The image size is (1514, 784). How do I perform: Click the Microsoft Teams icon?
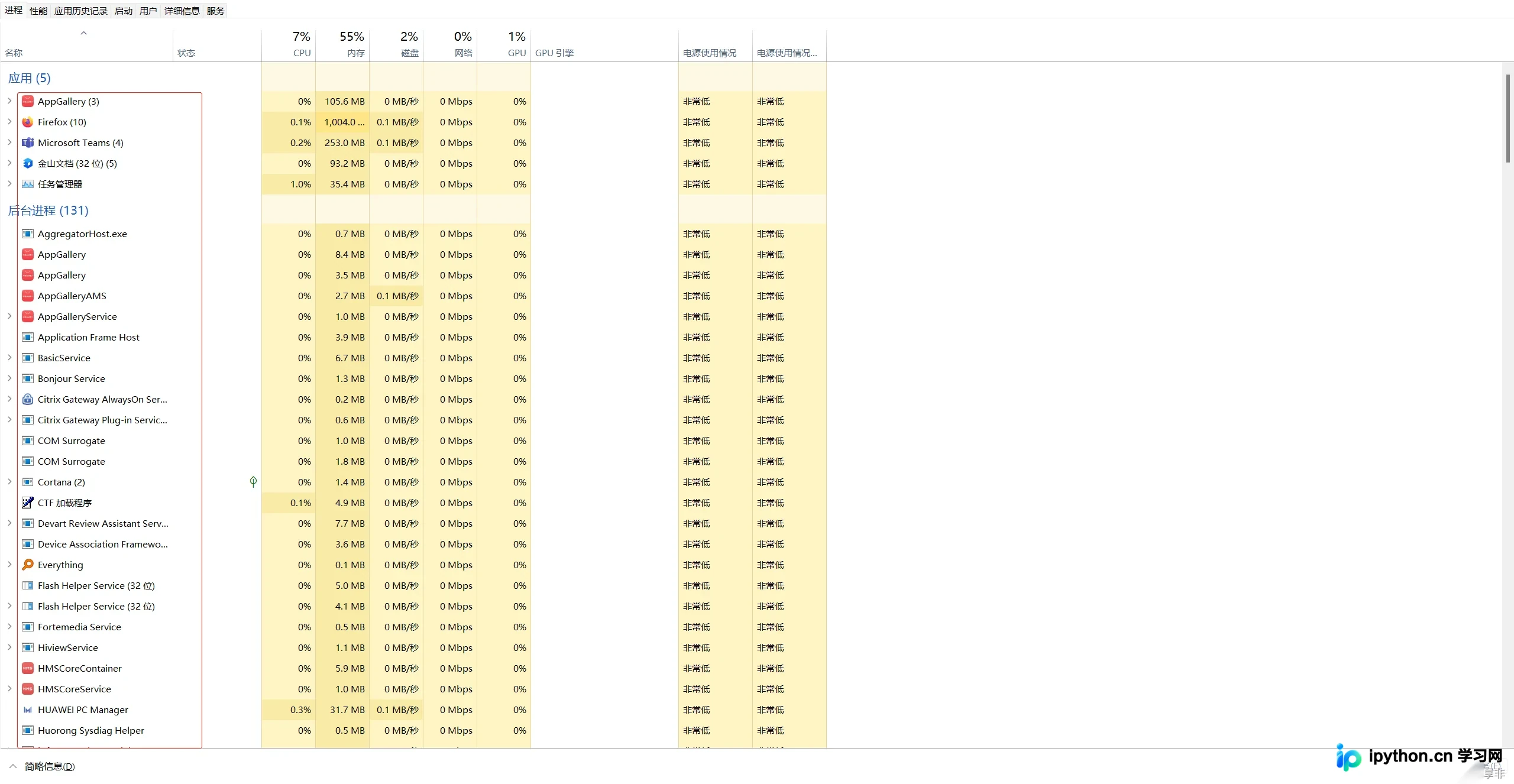pyautogui.click(x=27, y=143)
